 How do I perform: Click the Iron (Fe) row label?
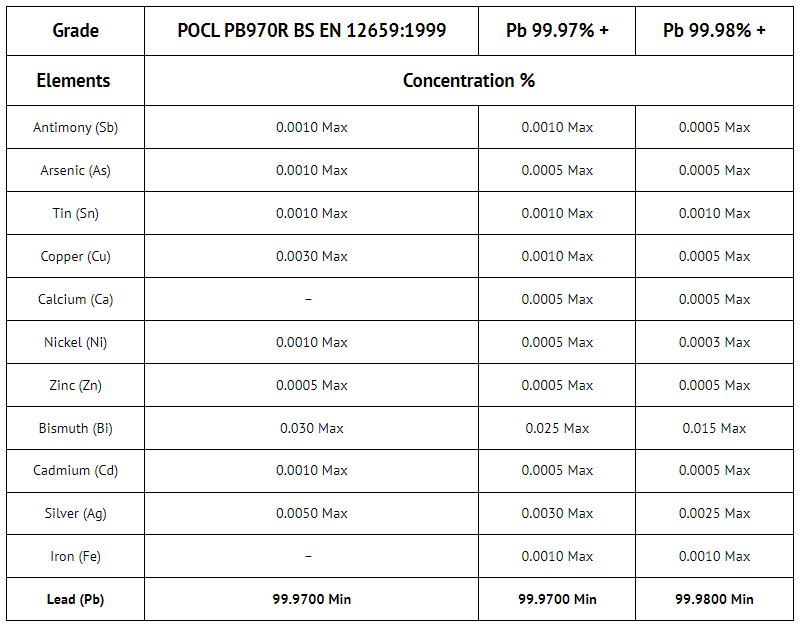click(x=75, y=556)
